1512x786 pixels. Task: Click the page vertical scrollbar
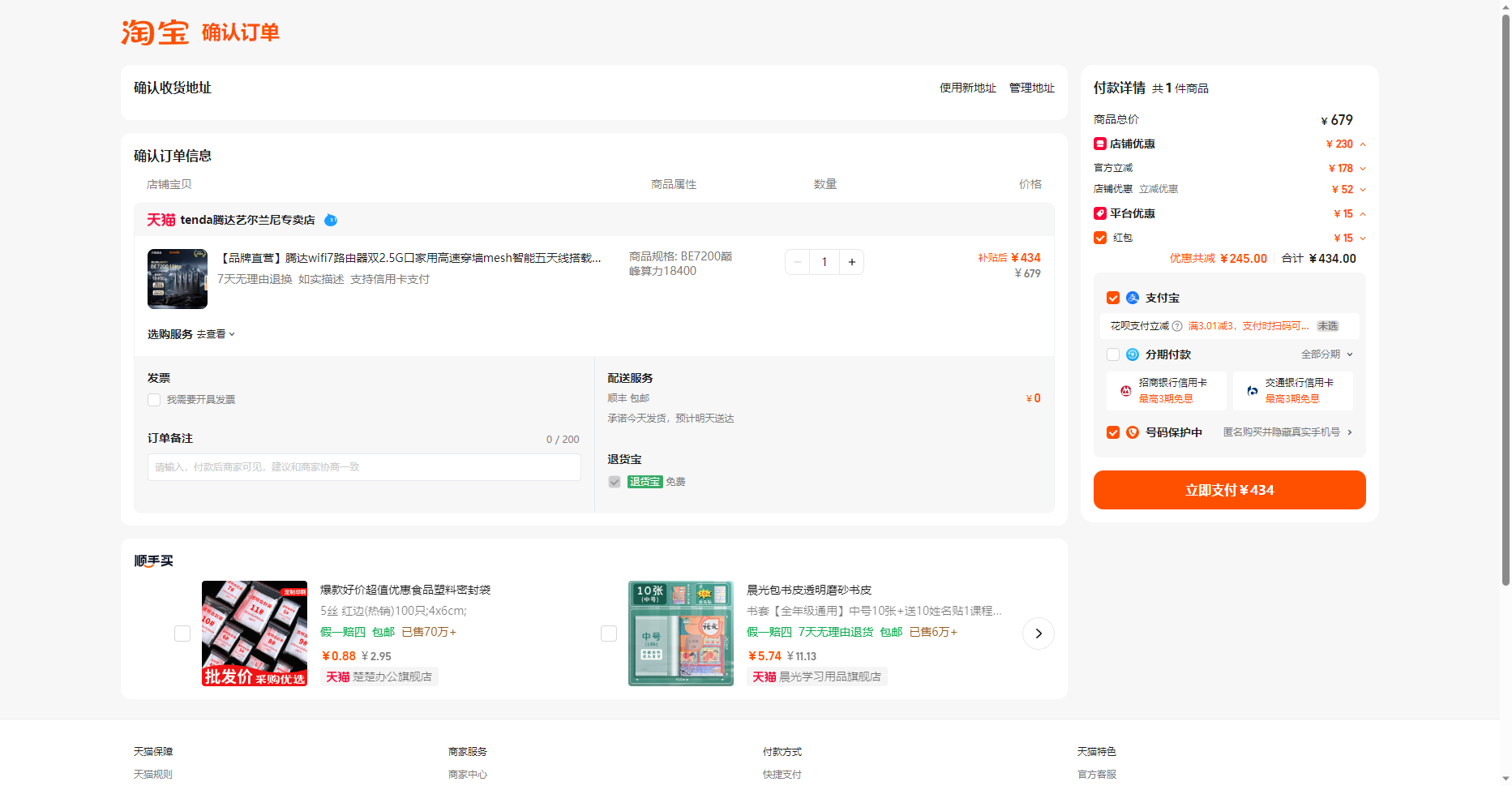click(x=1506, y=300)
